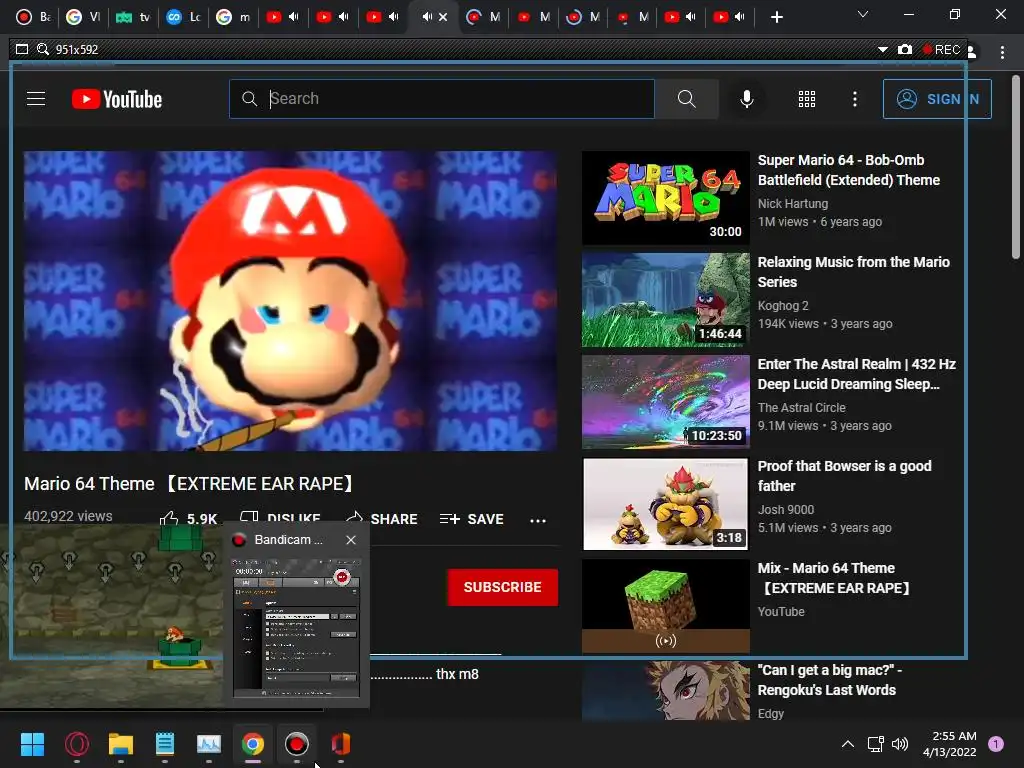Open Chrome three-dot menu
The height and width of the screenshot is (768, 1024).
(x=1002, y=52)
